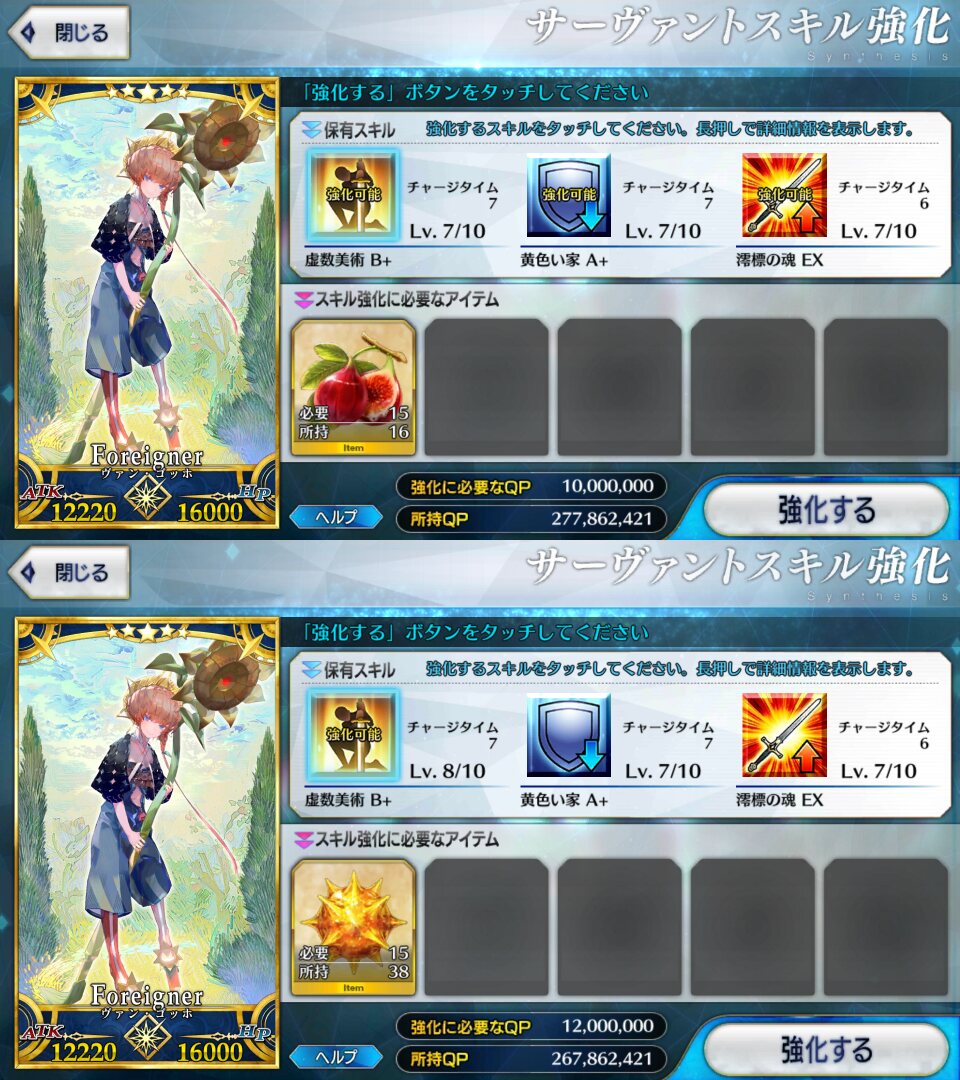Screen dimensions: 960x1080
Task: Tap Foreigner servant card in bottom panel
Action: pos(147,843)
